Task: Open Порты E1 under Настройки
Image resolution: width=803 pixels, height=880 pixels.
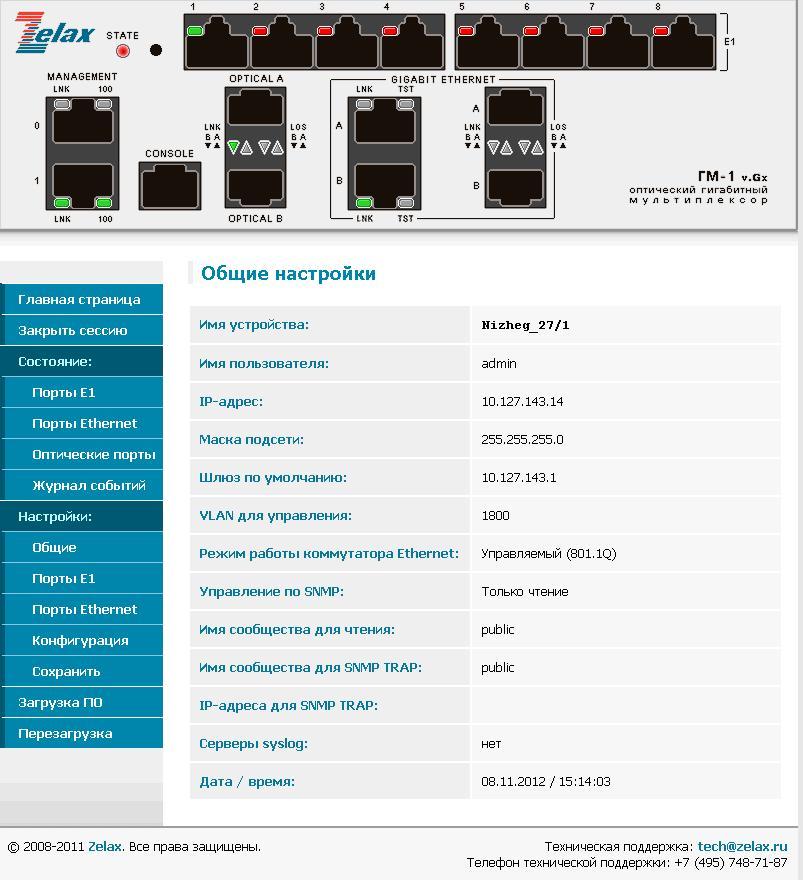Action: click(x=82, y=578)
